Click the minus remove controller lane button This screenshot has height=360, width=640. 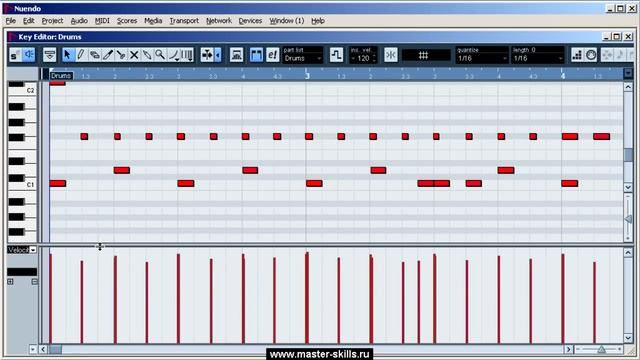coord(34,282)
